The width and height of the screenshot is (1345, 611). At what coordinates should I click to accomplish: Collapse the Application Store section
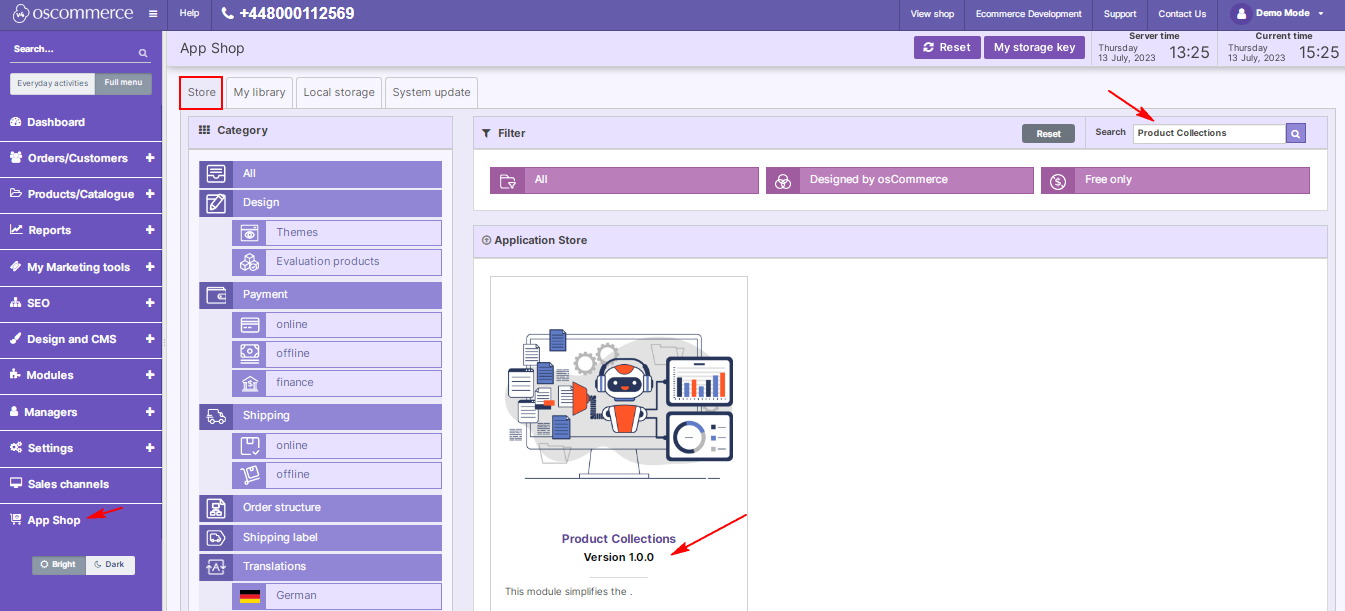(487, 241)
